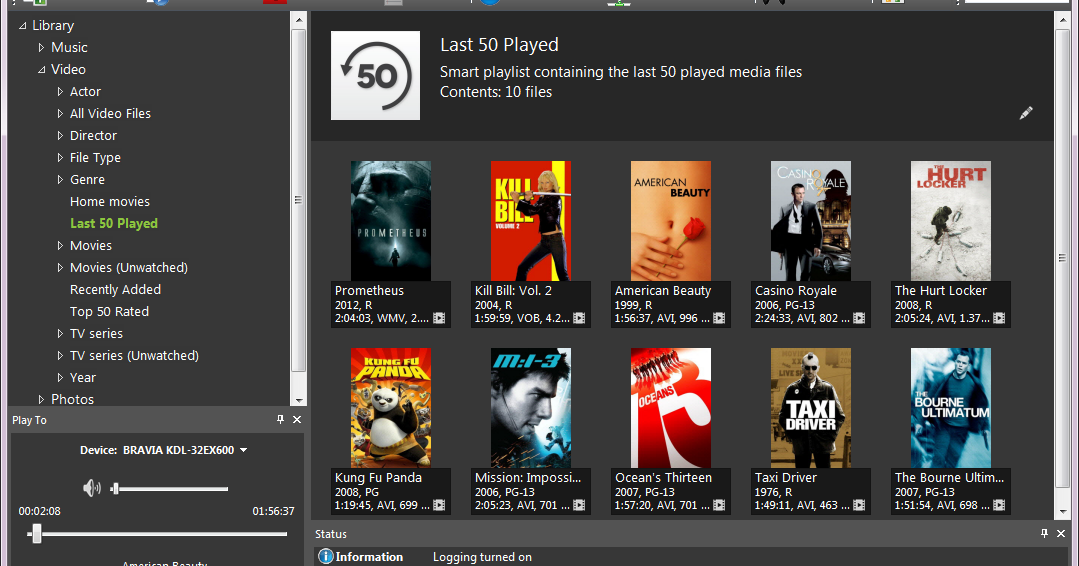The width and height of the screenshot is (1079, 566).
Task: Open The Bourne Ultimatum poster thumbnail
Action: pyautogui.click(x=951, y=408)
